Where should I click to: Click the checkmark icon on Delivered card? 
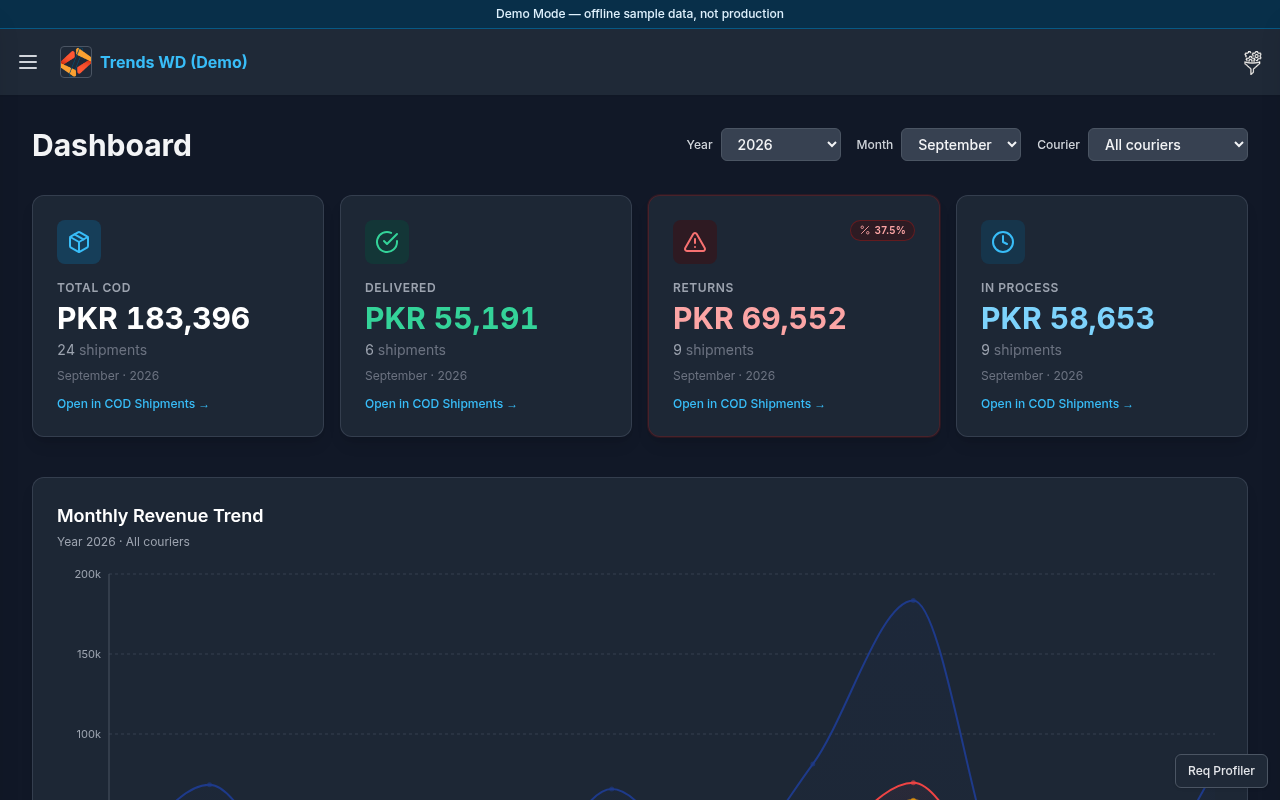pos(387,242)
